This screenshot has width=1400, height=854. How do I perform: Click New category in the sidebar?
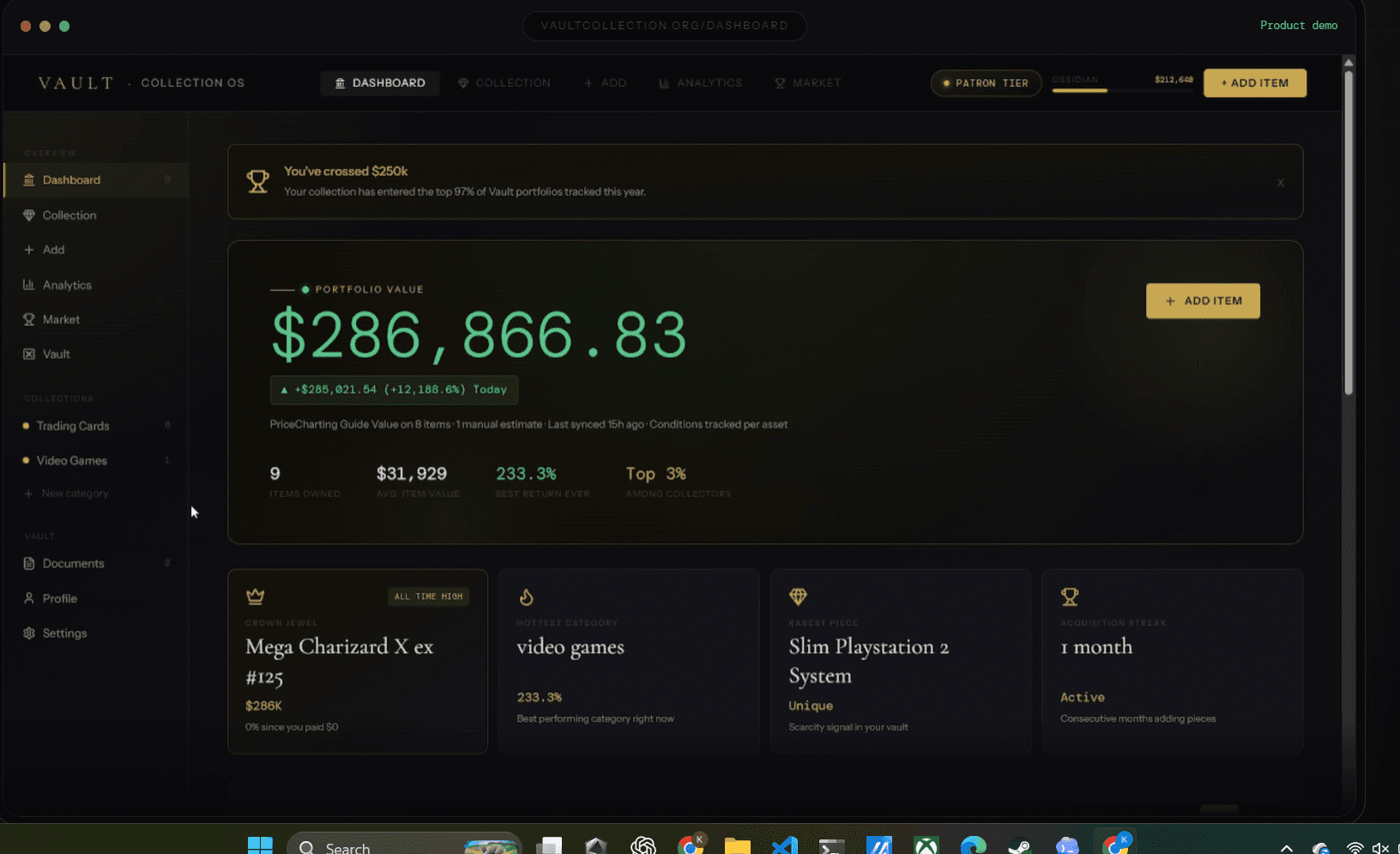pyautogui.click(x=67, y=494)
